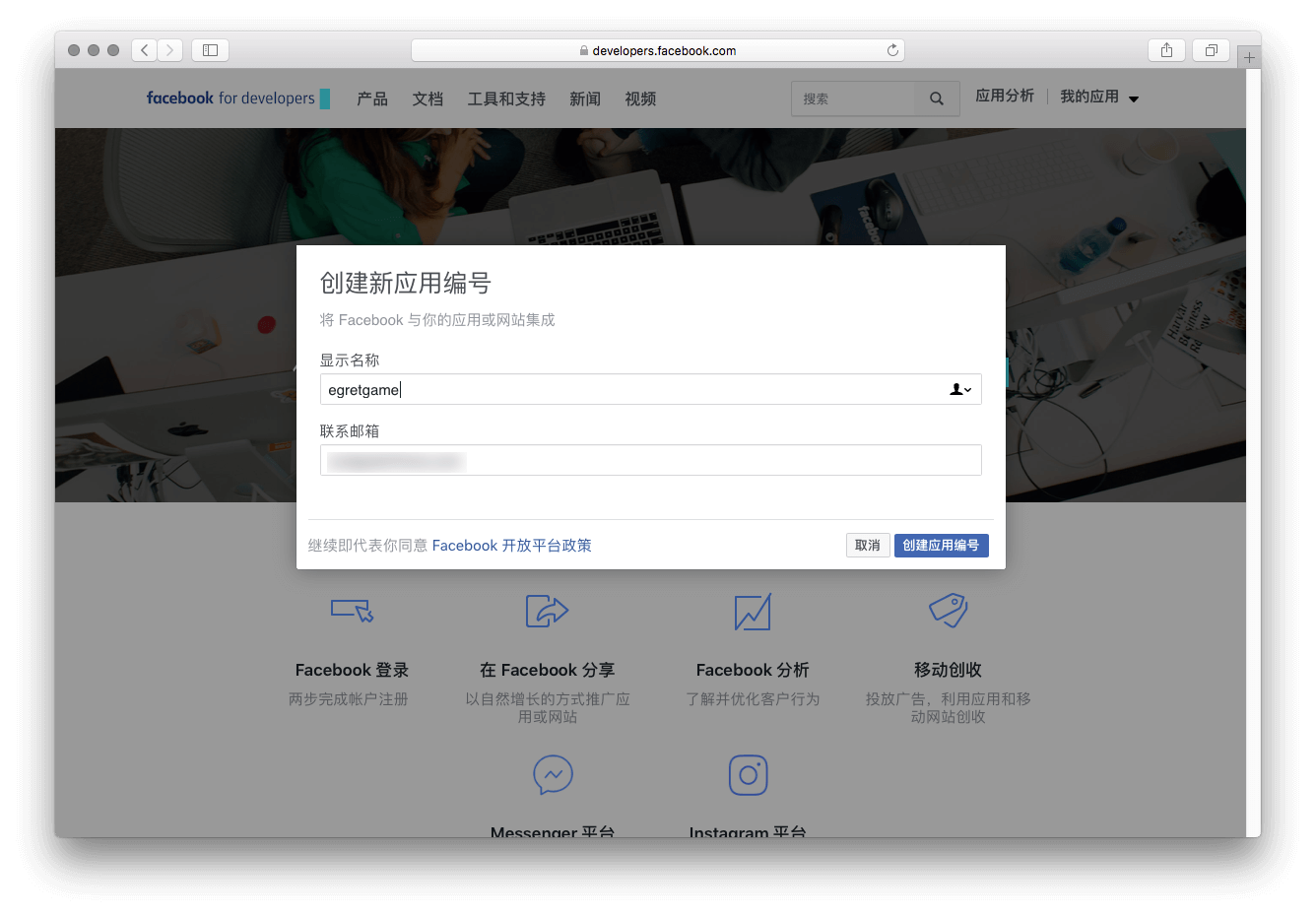This screenshot has width=1316, height=916.
Task: Go back with Safari's back arrow
Action: tap(145, 50)
